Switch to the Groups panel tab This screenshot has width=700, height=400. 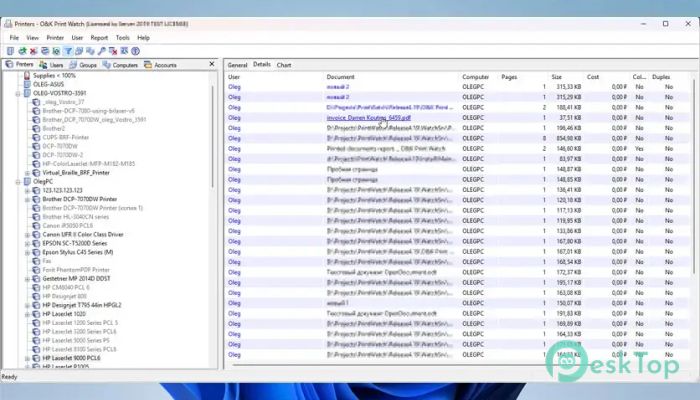pyautogui.click(x=83, y=65)
